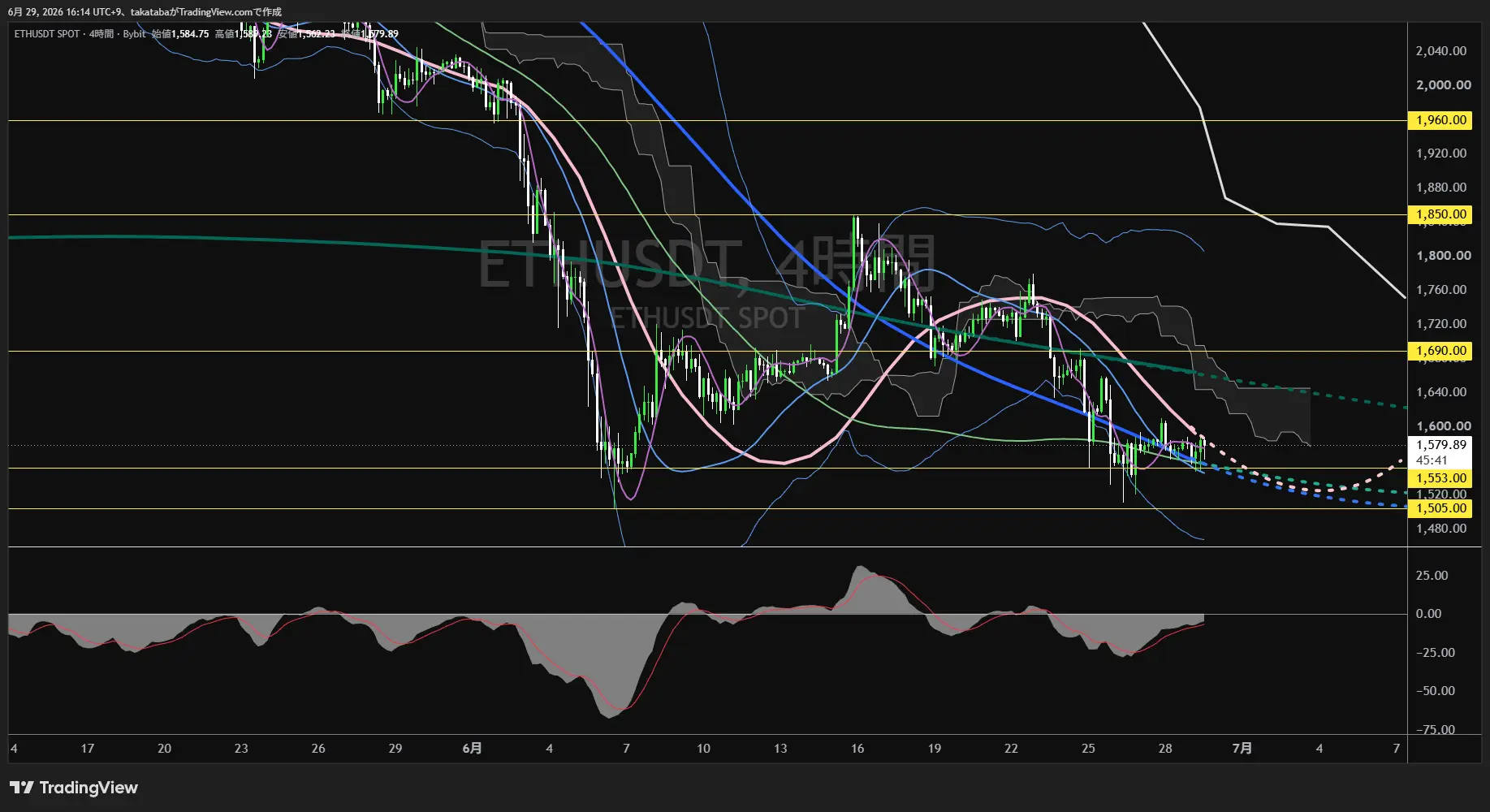Click date 17 on the time axis
The width and height of the screenshot is (1490, 812).
click(x=88, y=749)
